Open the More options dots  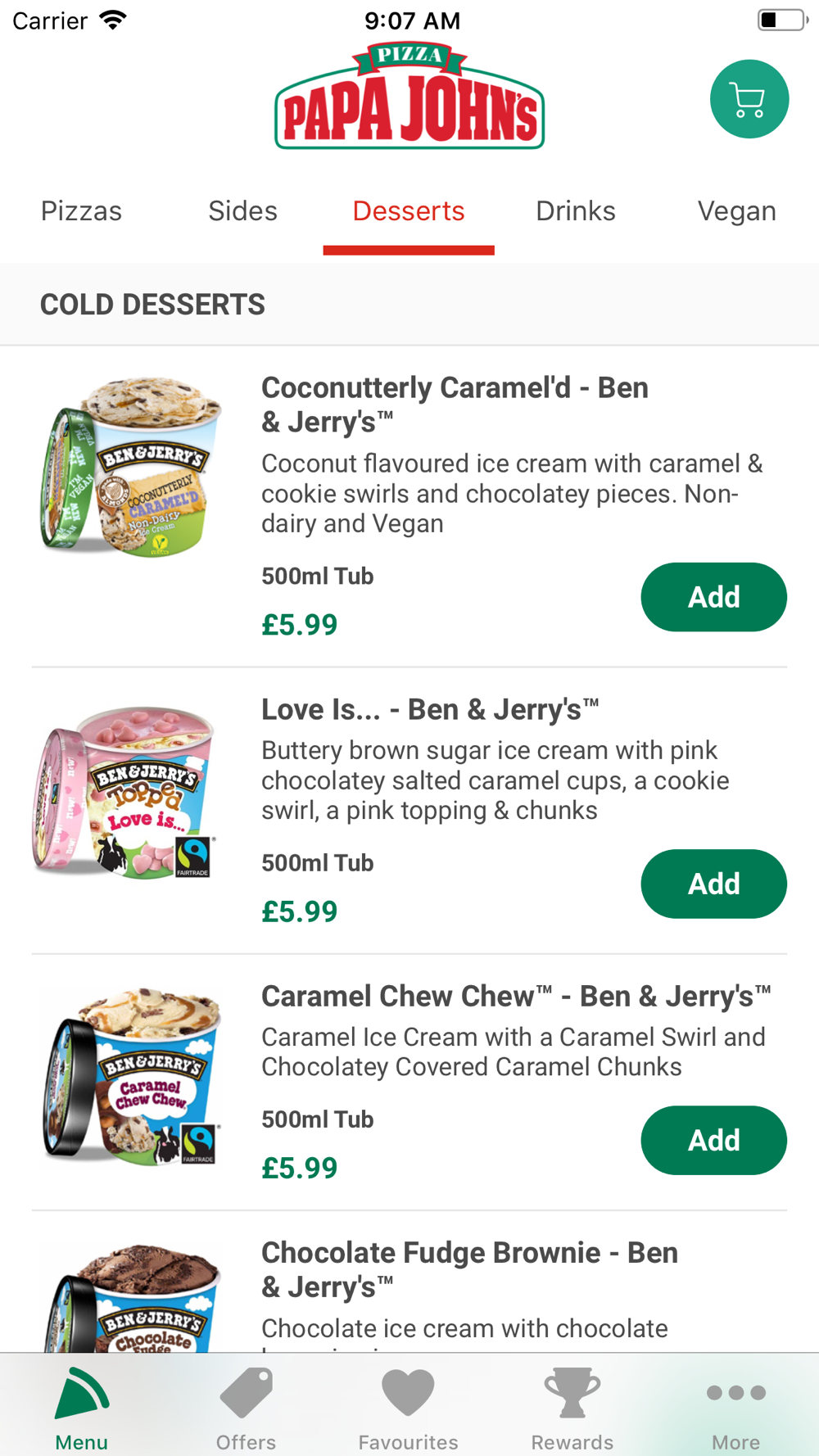click(735, 1392)
